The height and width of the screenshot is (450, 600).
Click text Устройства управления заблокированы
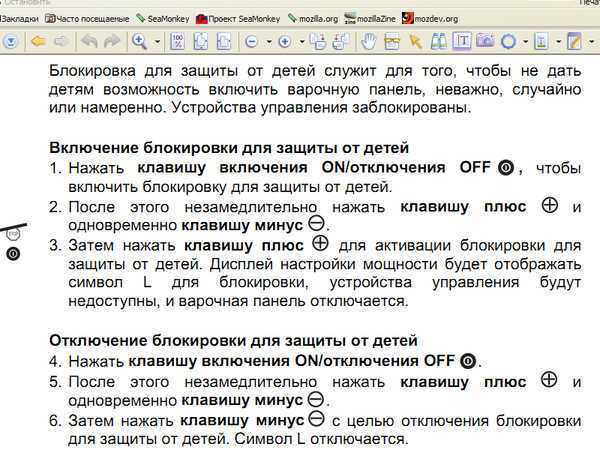[x=321, y=108]
